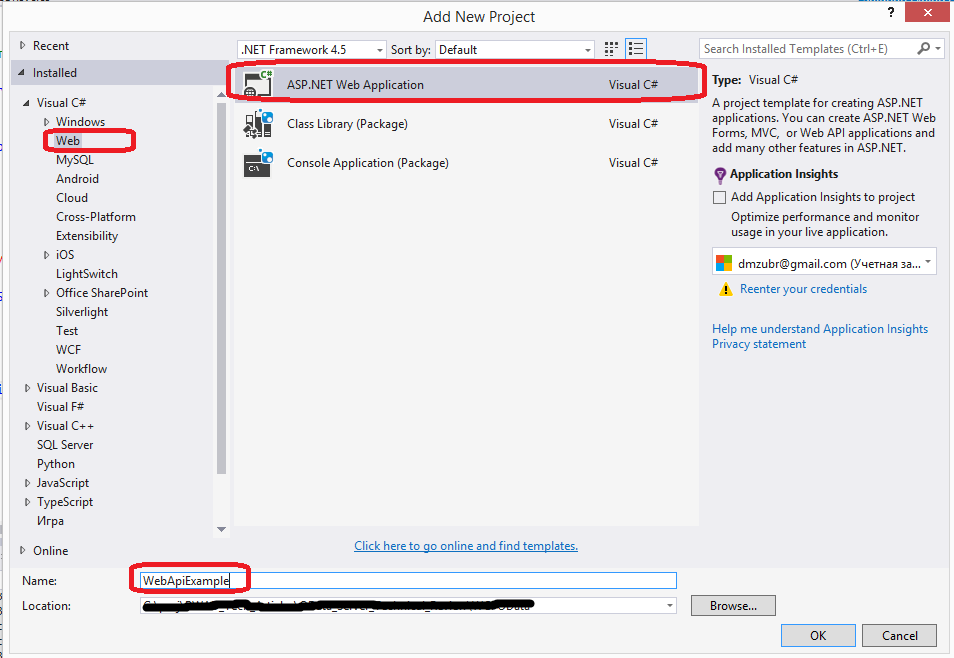This screenshot has height=658, width=954.
Task: Click the Class Library (Package) template icon
Action: pyautogui.click(x=258, y=124)
